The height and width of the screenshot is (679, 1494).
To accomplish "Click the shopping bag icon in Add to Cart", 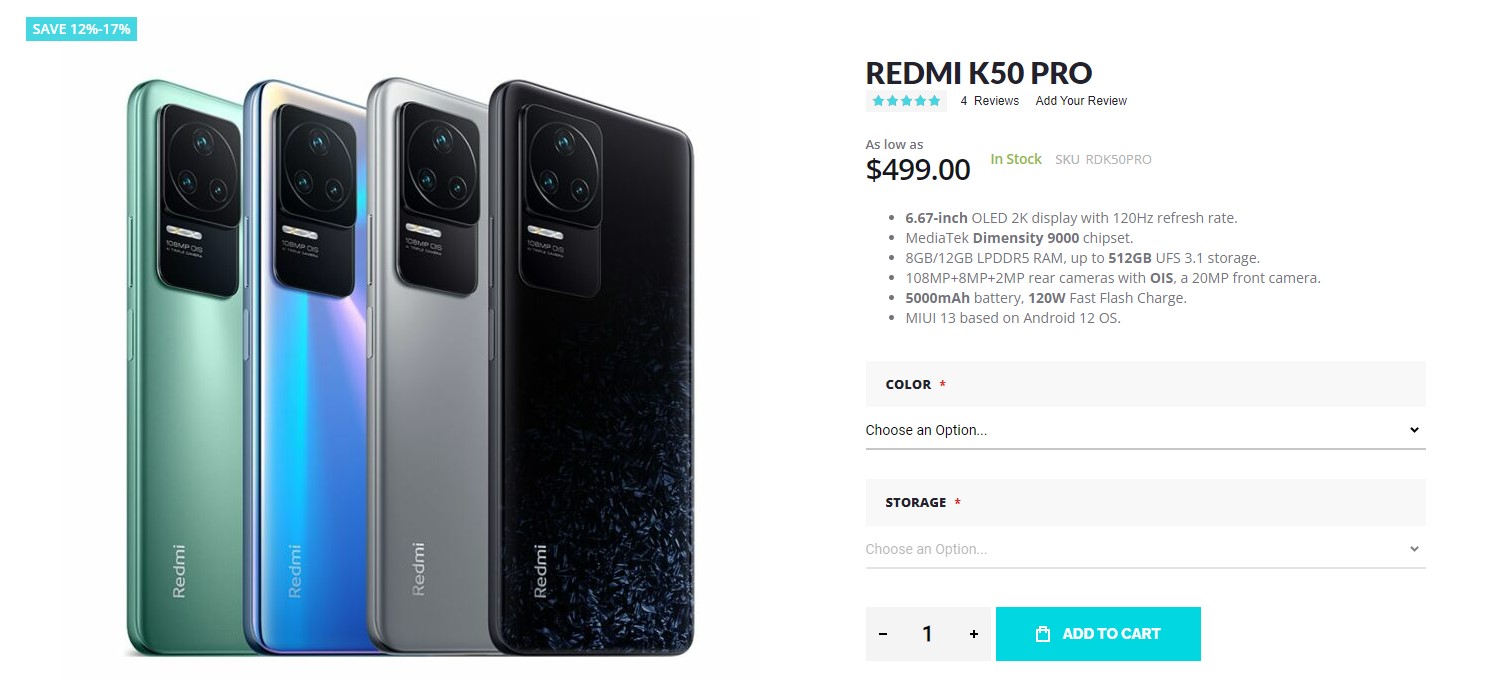I will click(x=1043, y=634).
